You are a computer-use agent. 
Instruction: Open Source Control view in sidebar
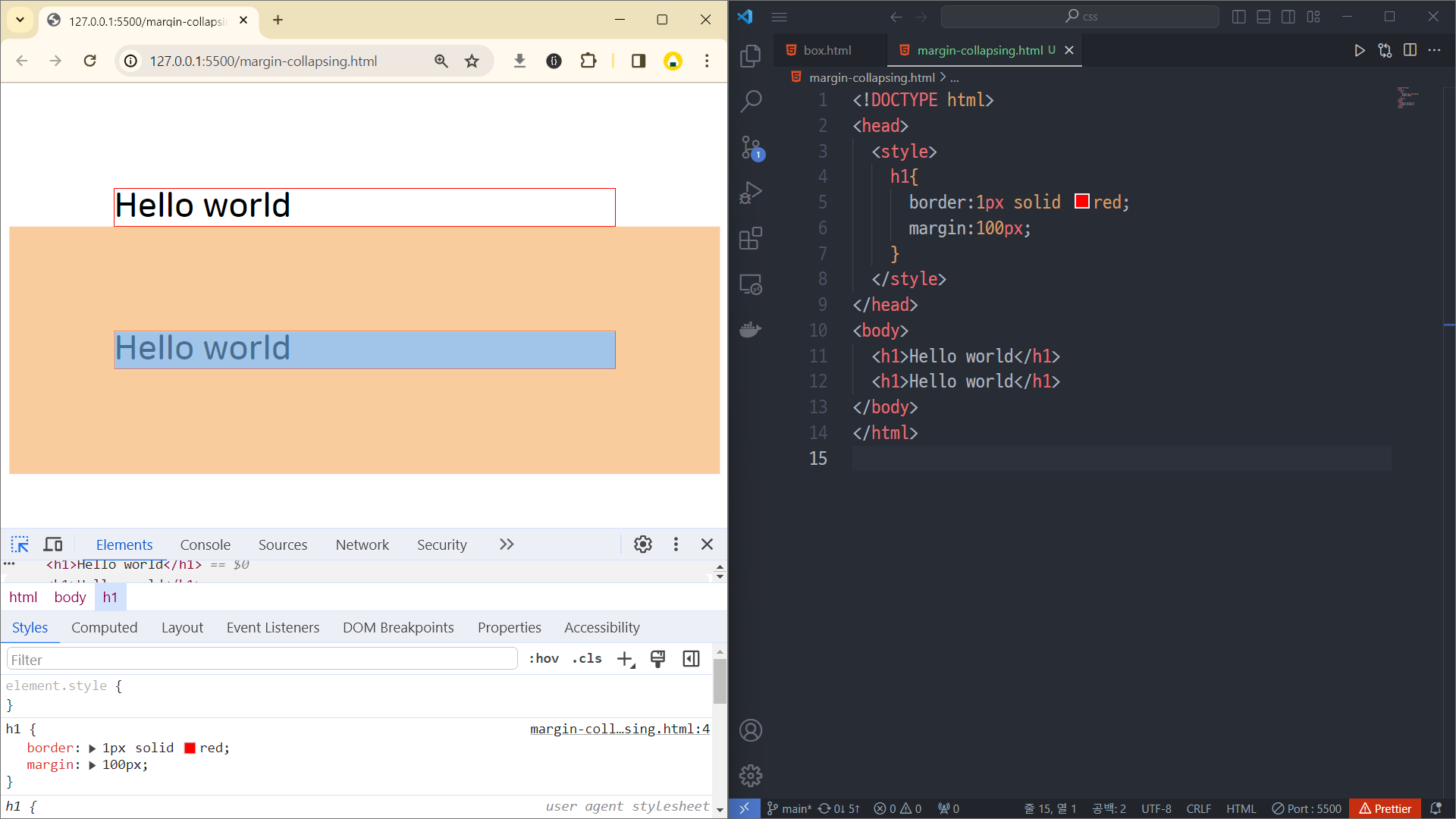(x=751, y=147)
